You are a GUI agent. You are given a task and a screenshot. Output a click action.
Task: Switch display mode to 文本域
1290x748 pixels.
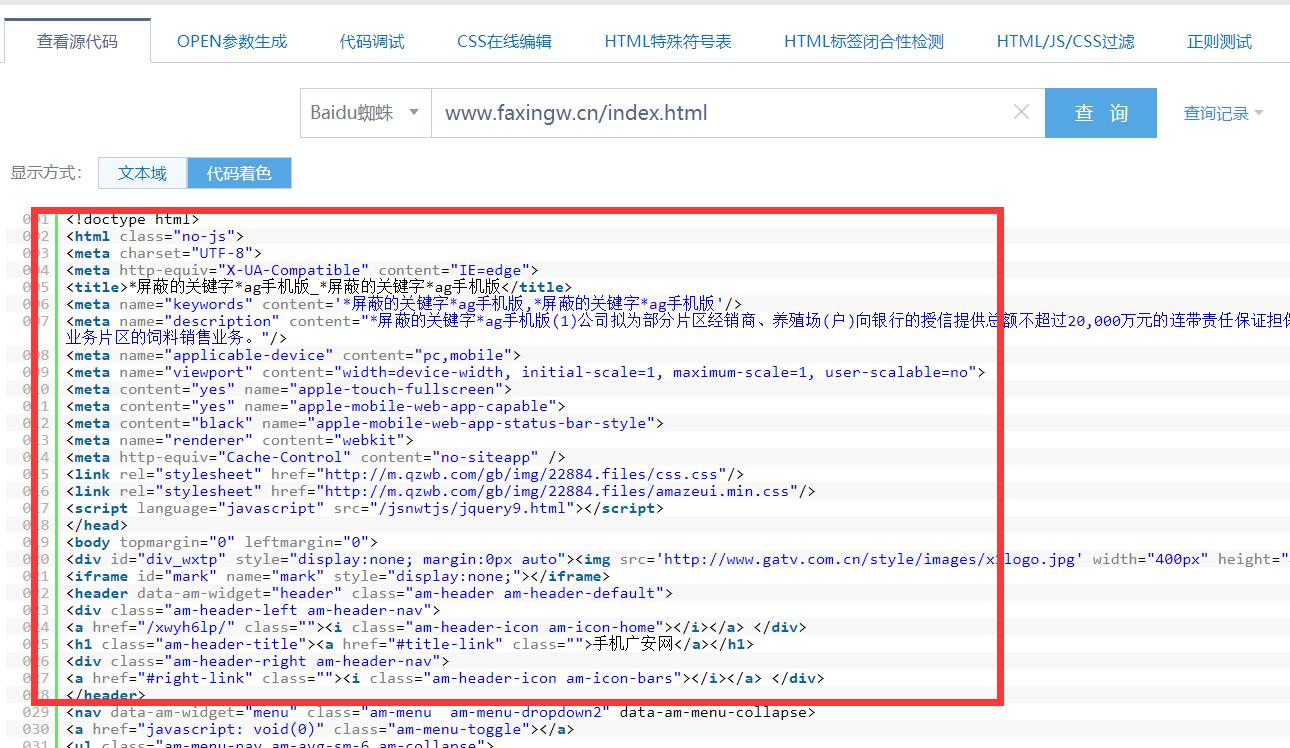click(x=142, y=173)
